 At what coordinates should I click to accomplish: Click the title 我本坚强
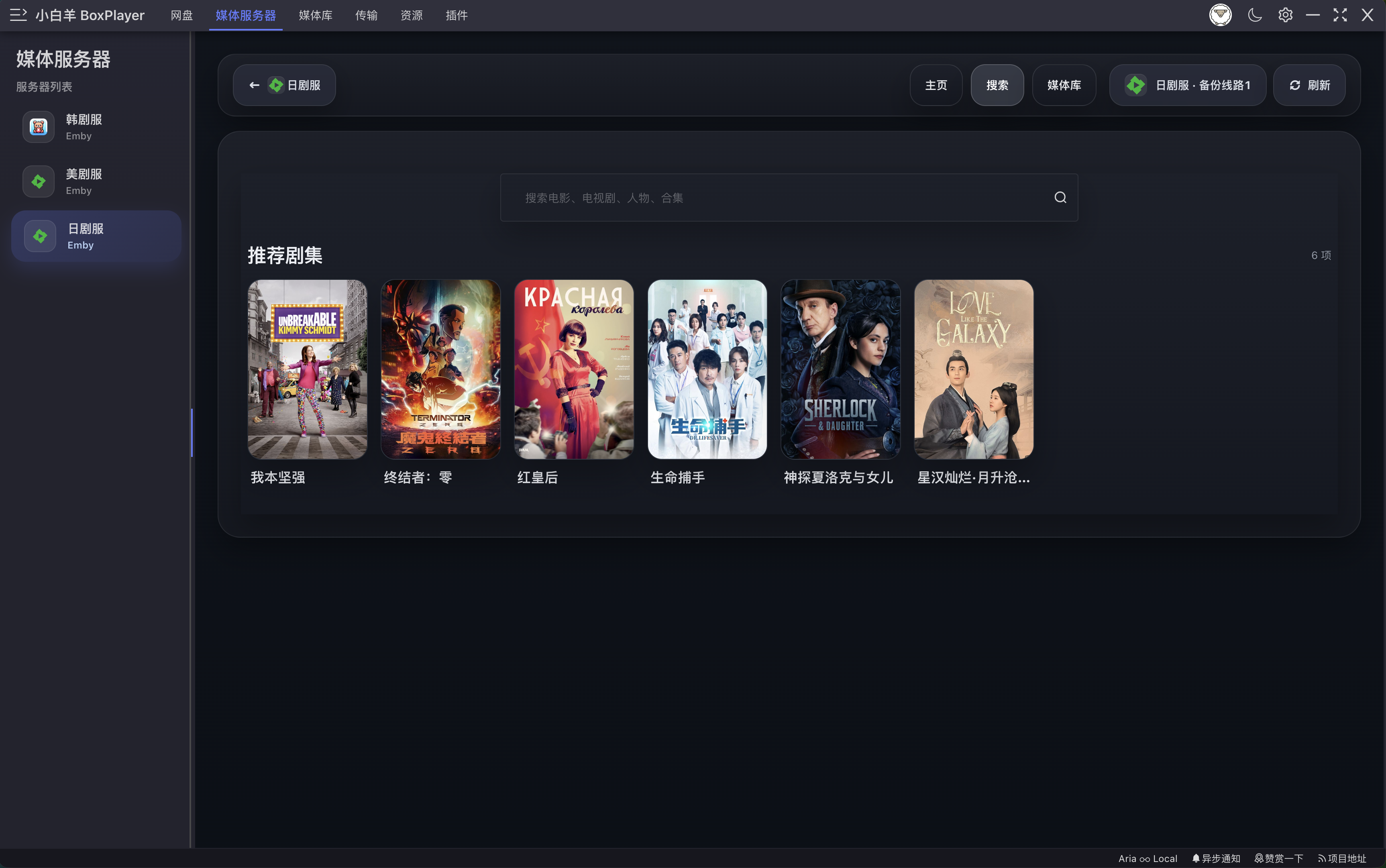pyautogui.click(x=278, y=477)
